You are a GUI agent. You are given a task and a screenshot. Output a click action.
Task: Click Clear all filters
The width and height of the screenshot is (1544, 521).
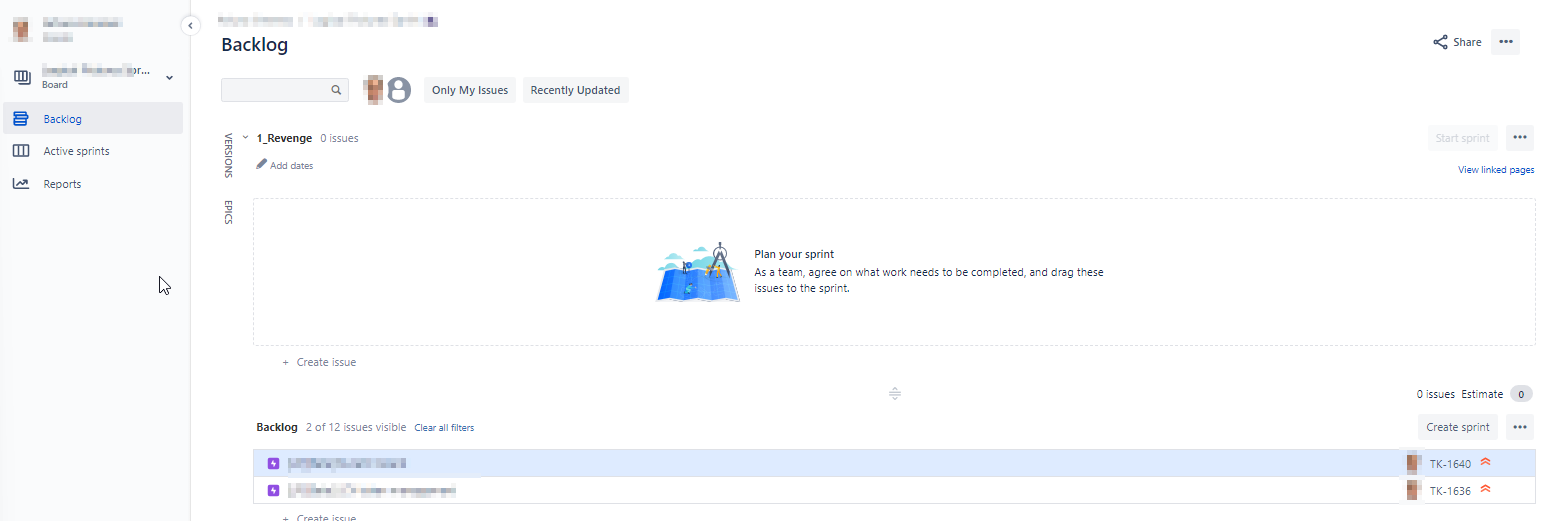(x=444, y=428)
